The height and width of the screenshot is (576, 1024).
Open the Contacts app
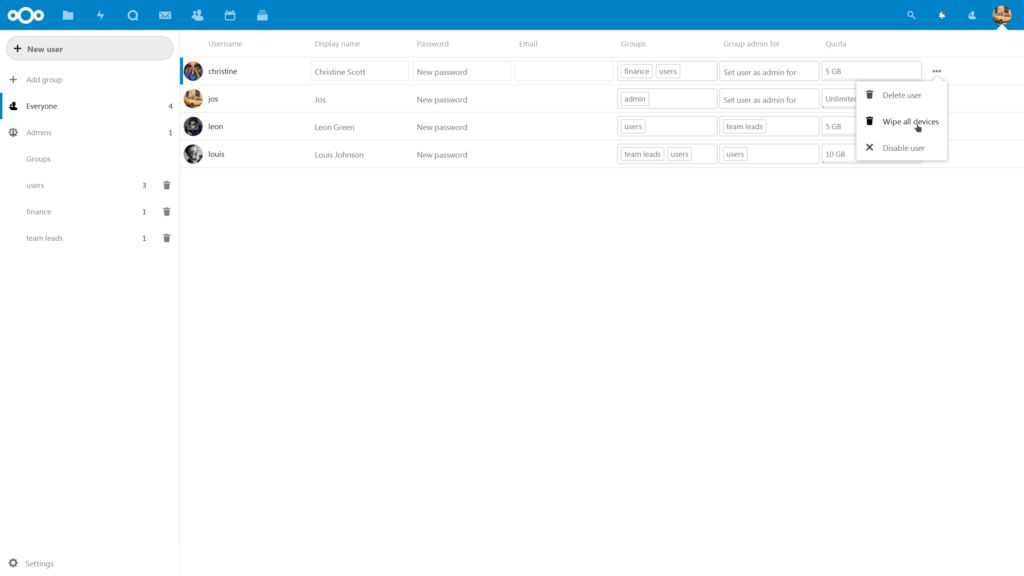point(197,14)
